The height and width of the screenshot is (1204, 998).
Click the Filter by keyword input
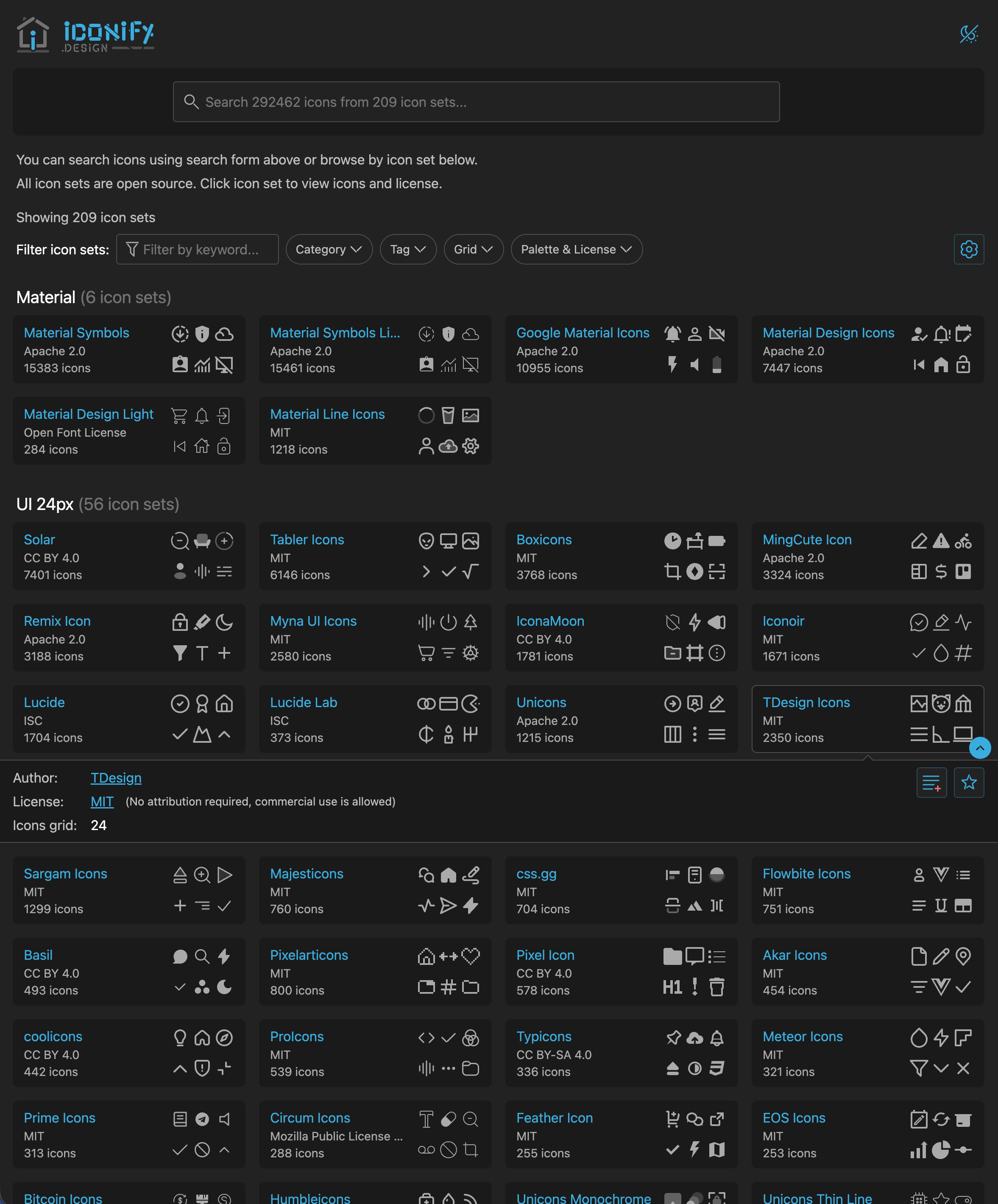[197, 249]
